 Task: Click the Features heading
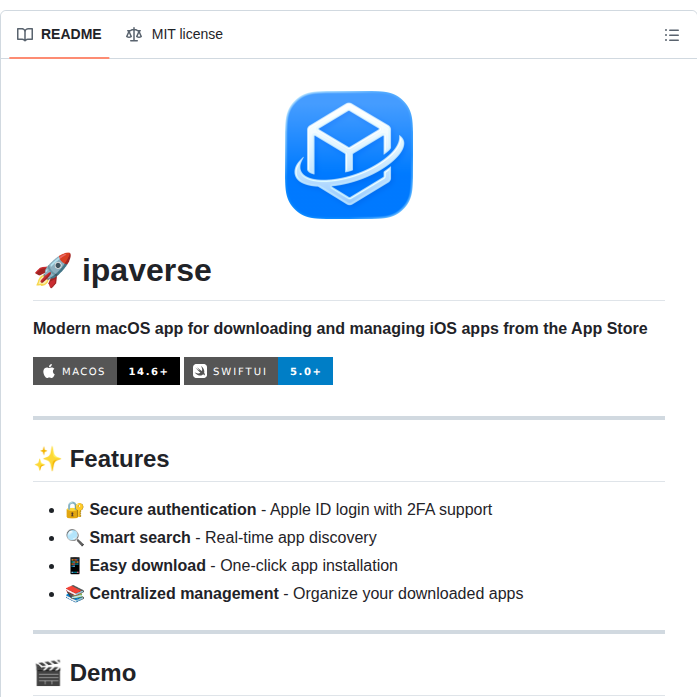tap(119, 459)
